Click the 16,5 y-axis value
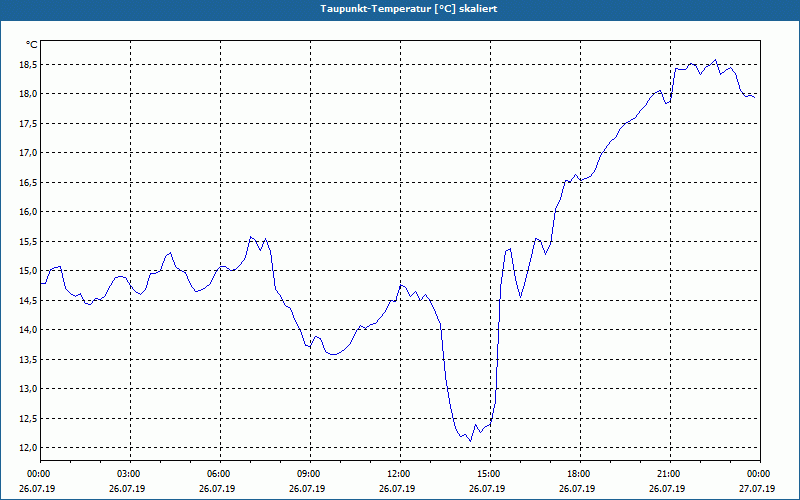Viewport: 800px width, 500px height. [x=29, y=182]
